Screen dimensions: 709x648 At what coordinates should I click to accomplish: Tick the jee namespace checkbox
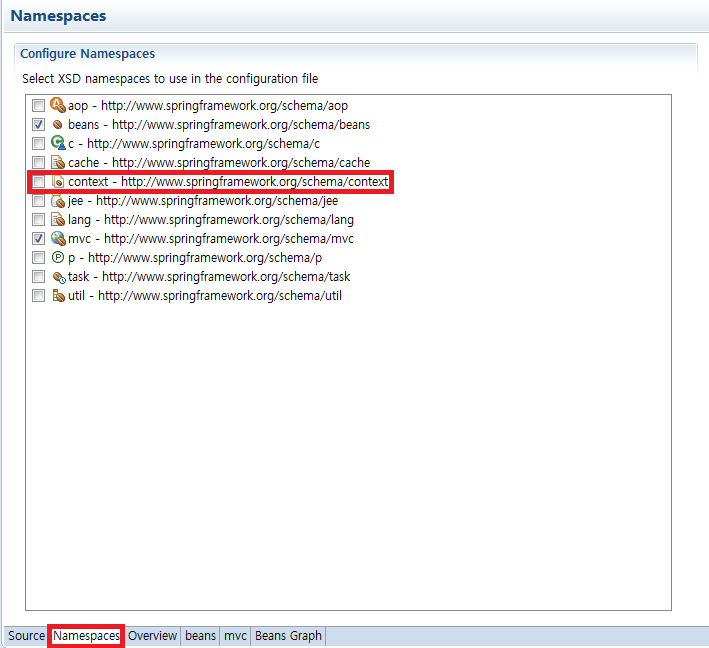point(38,200)
